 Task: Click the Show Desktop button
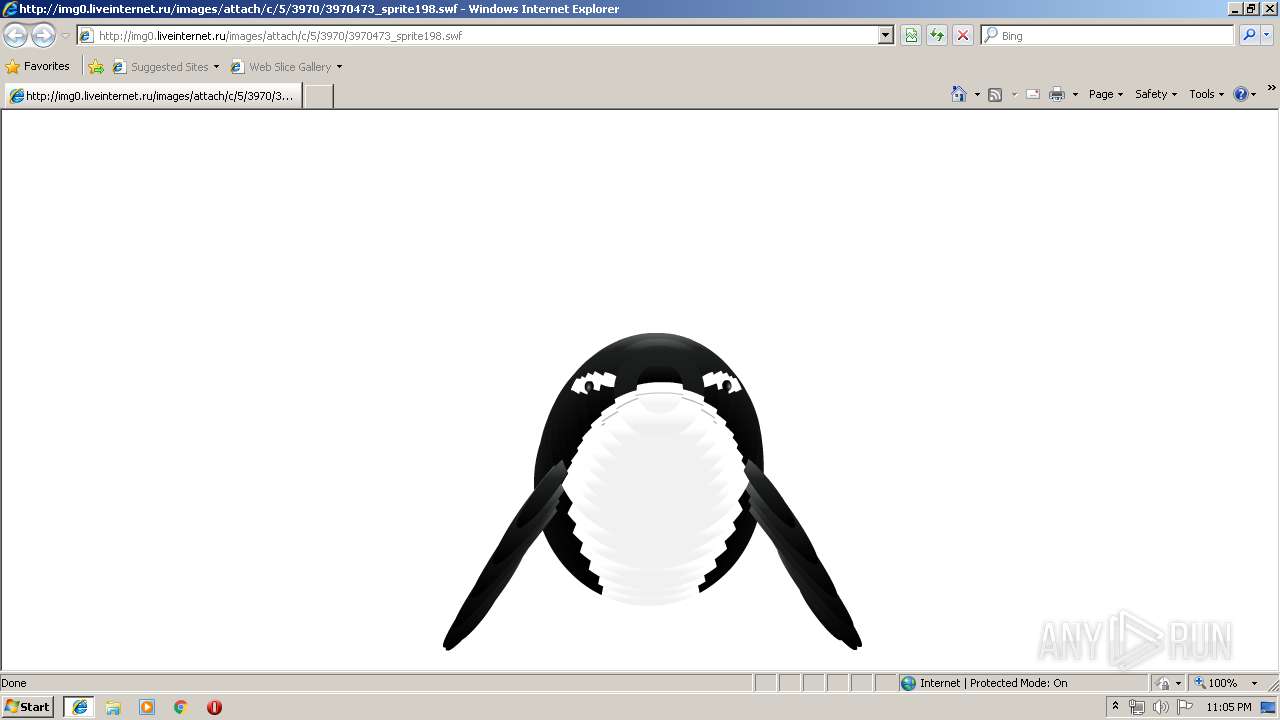[1270, 707]
